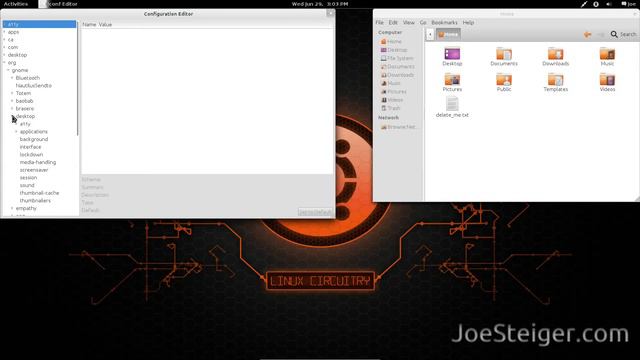Open File System in sidebar
Screen dimensions: 640x360
click(397, 58)
